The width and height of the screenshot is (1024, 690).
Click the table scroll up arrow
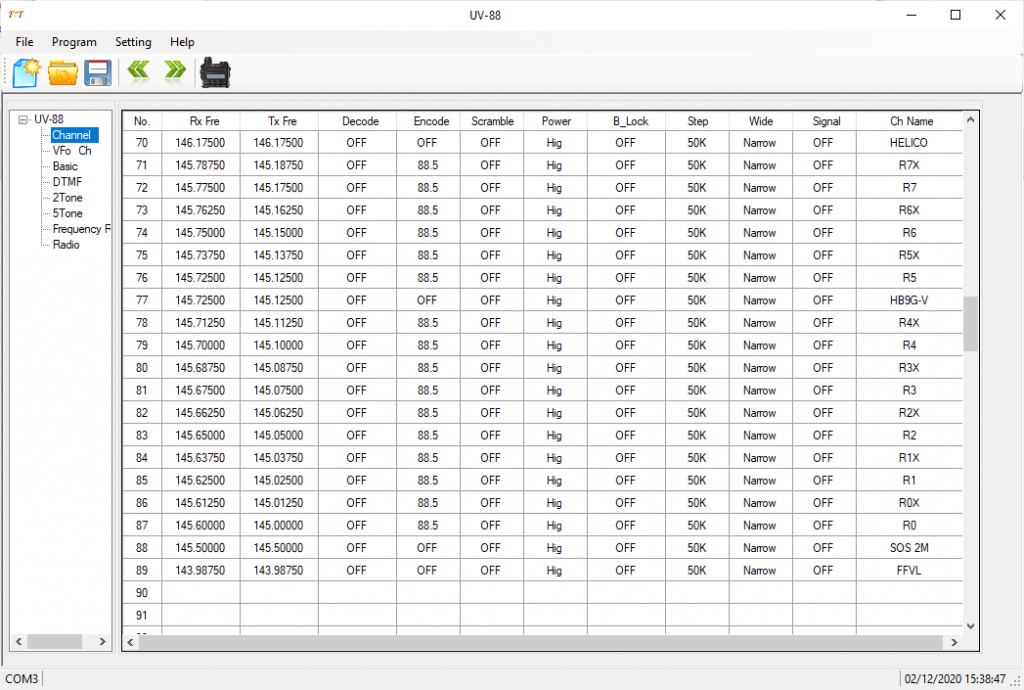pos(970,120)
